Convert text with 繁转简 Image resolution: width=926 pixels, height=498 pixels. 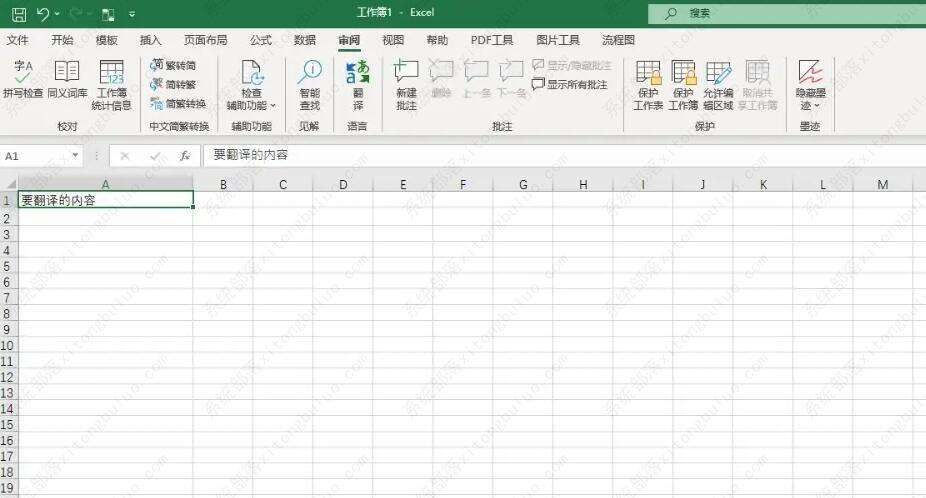pos(173,65)
